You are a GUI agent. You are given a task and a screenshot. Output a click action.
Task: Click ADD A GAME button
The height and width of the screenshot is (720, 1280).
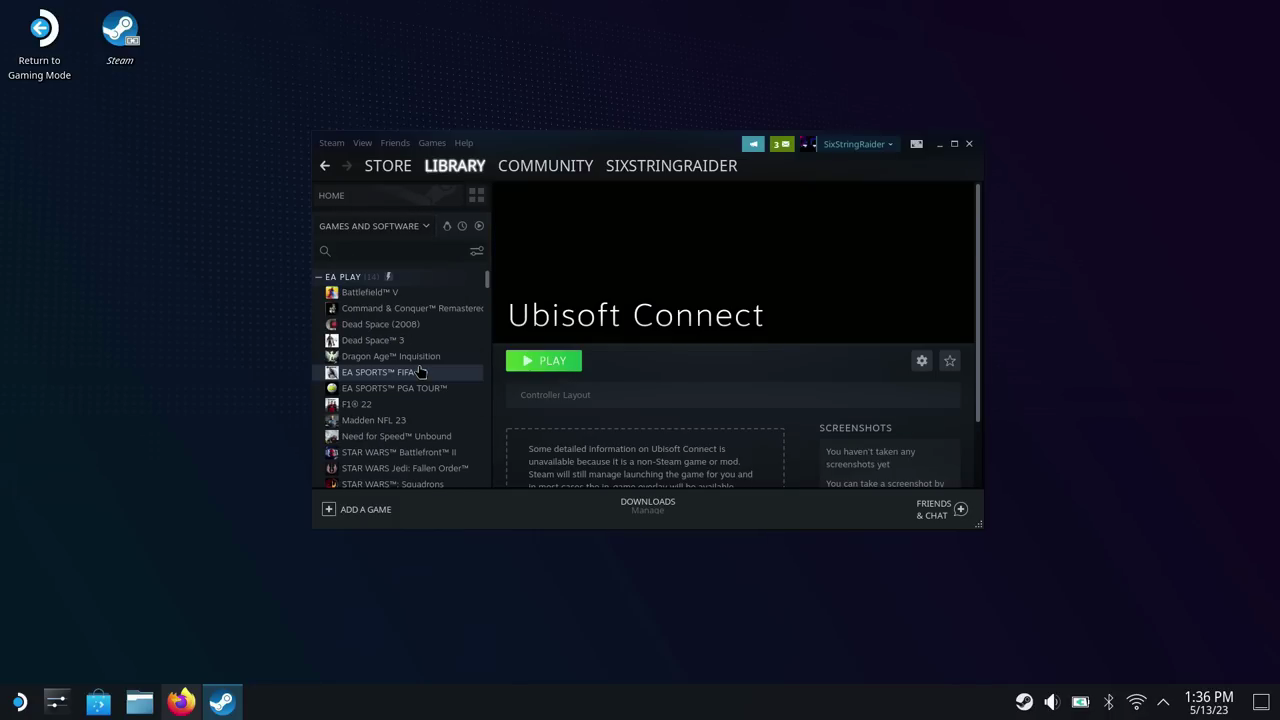[357, 509]
